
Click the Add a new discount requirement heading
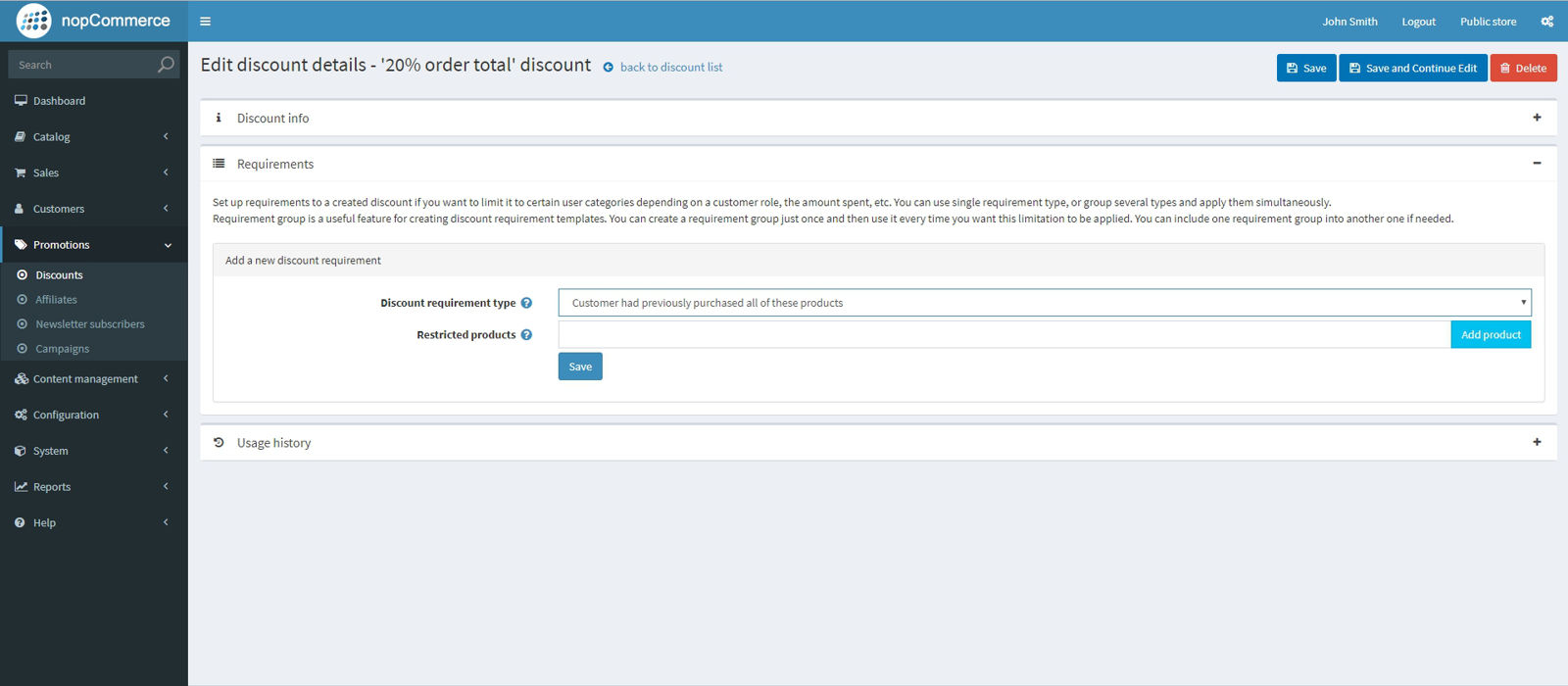(x=303, y=261)
